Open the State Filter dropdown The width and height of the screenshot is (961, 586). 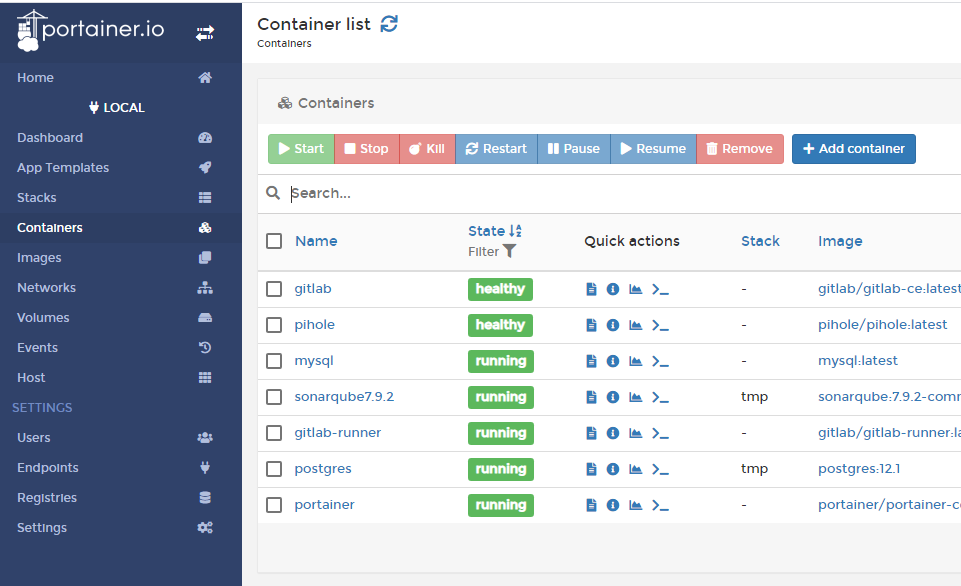(492, 251)
